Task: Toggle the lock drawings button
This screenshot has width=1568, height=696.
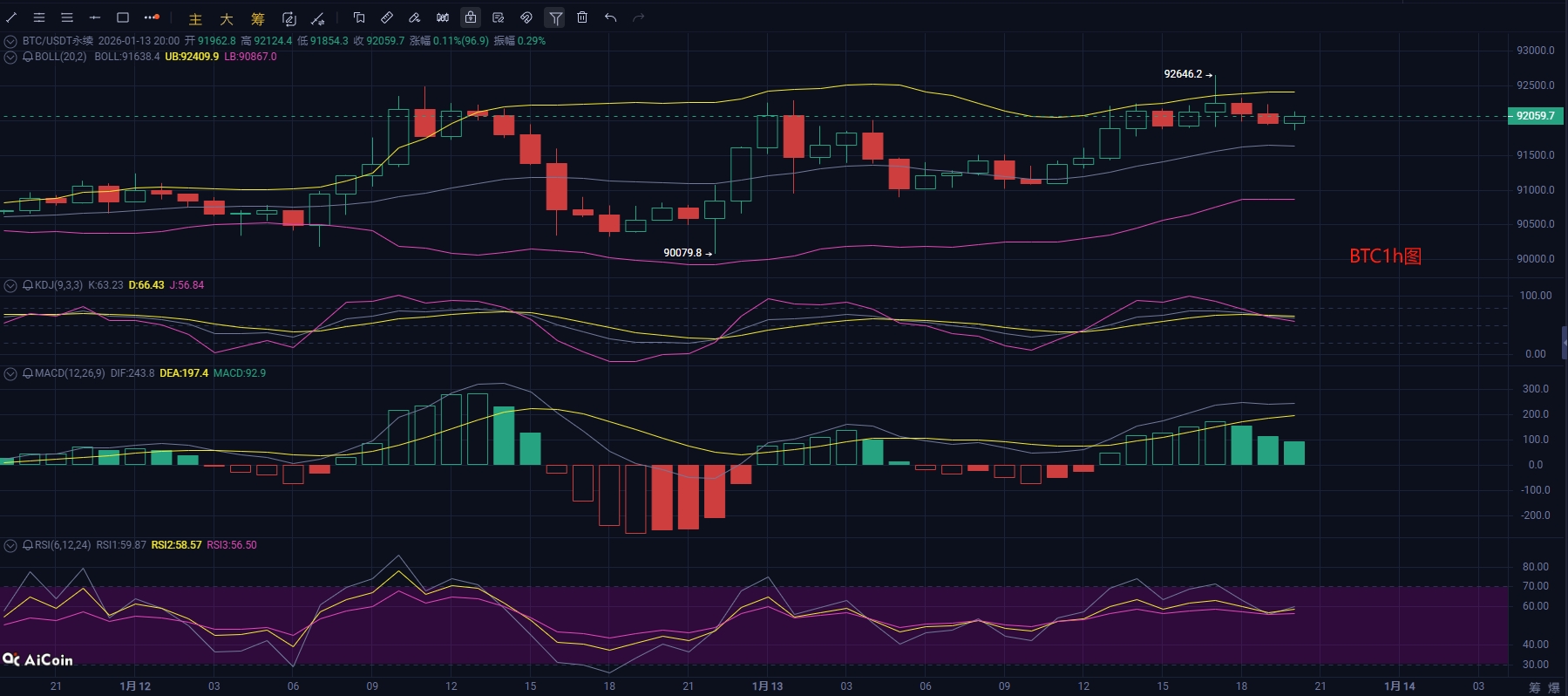Action: click(471, 17)
